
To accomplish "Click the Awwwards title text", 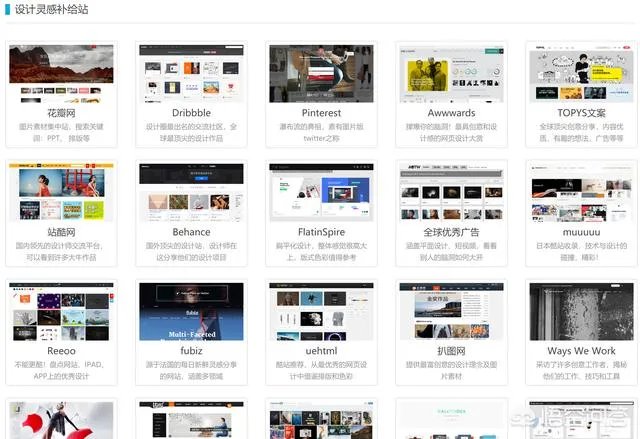I will 450,113.
